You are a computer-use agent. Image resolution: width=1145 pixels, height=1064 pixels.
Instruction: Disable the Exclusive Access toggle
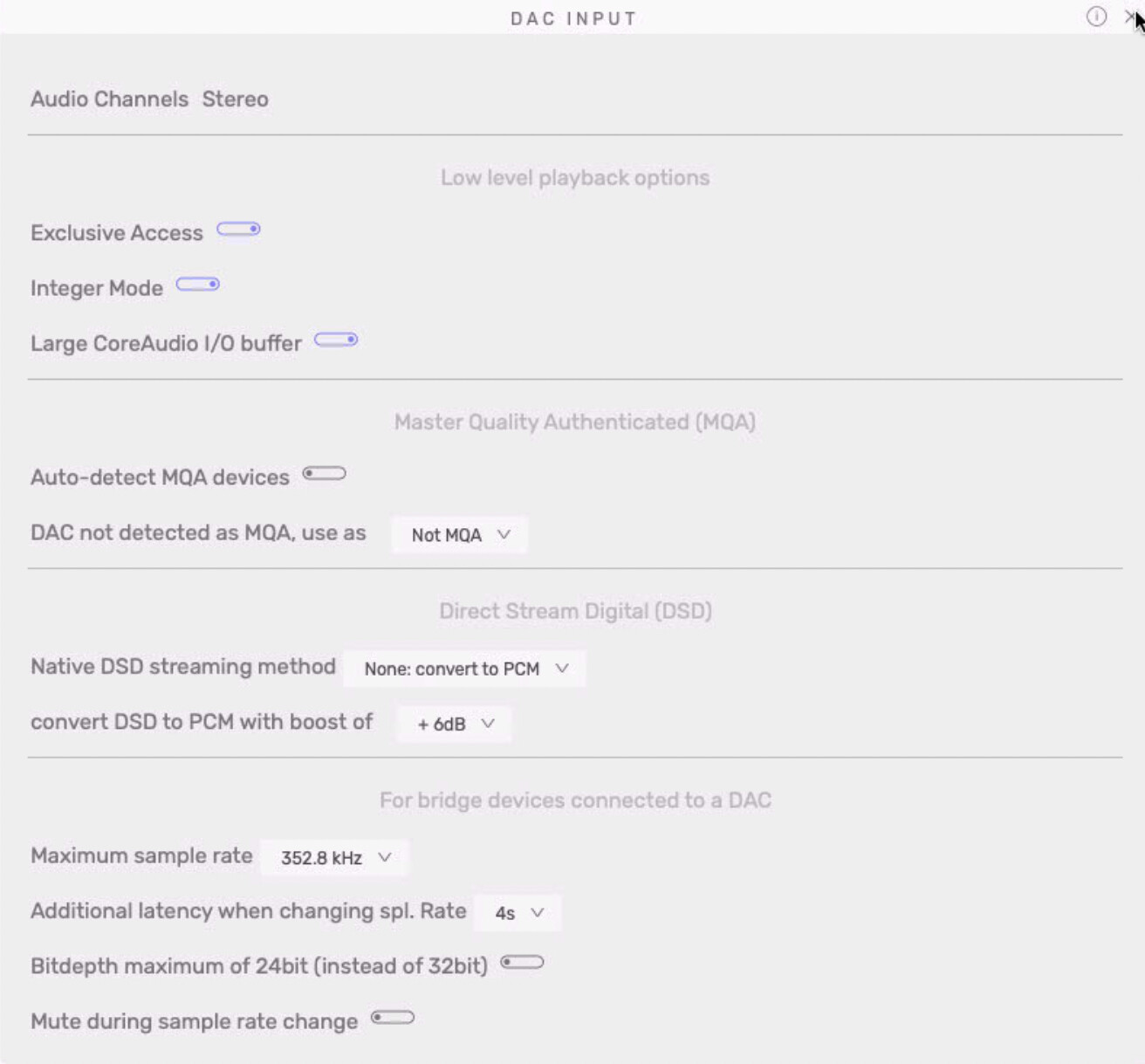tap(238, 230)
